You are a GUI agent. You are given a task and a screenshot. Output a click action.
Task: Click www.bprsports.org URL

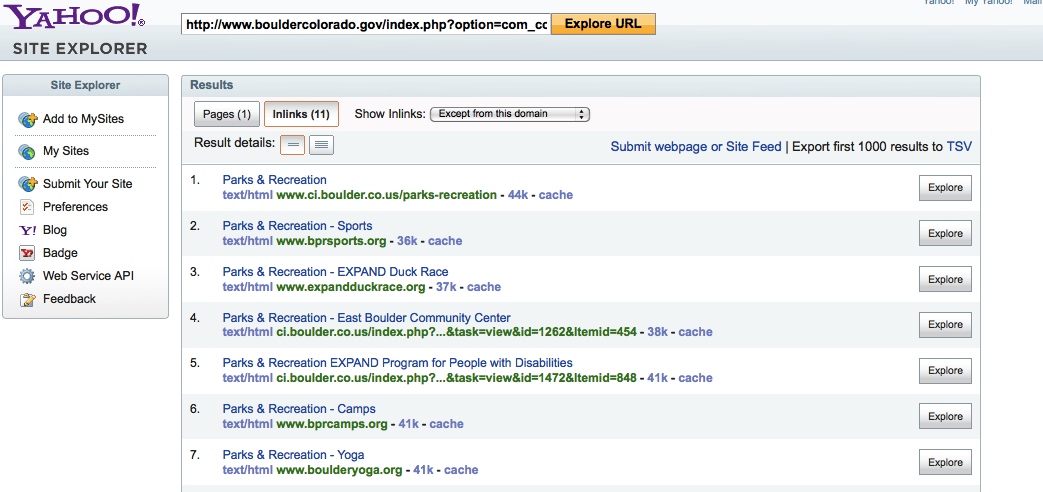tap(331, 241)
